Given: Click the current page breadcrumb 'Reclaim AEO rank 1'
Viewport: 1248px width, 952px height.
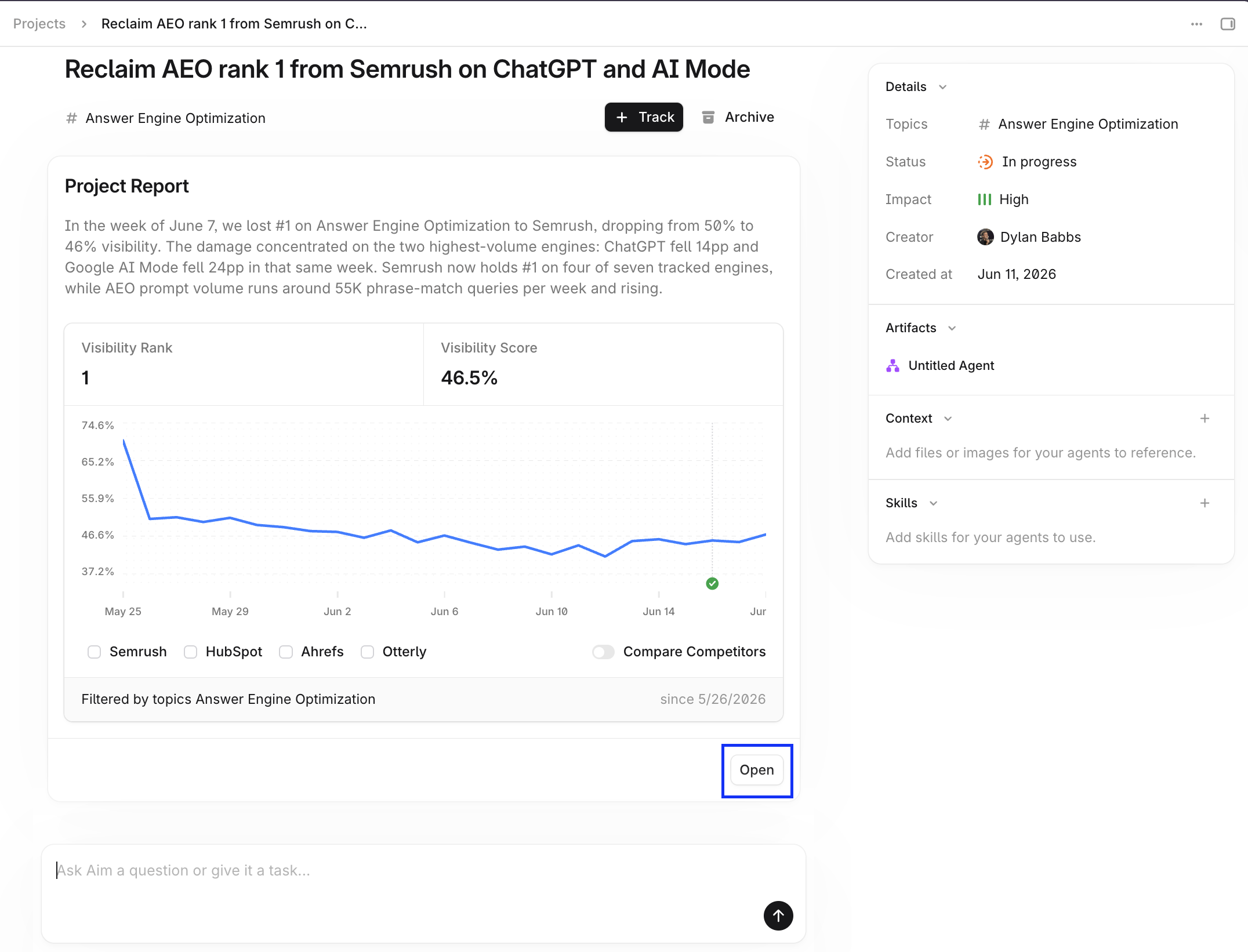Looking at the screenshot, I should coord(234,24).
